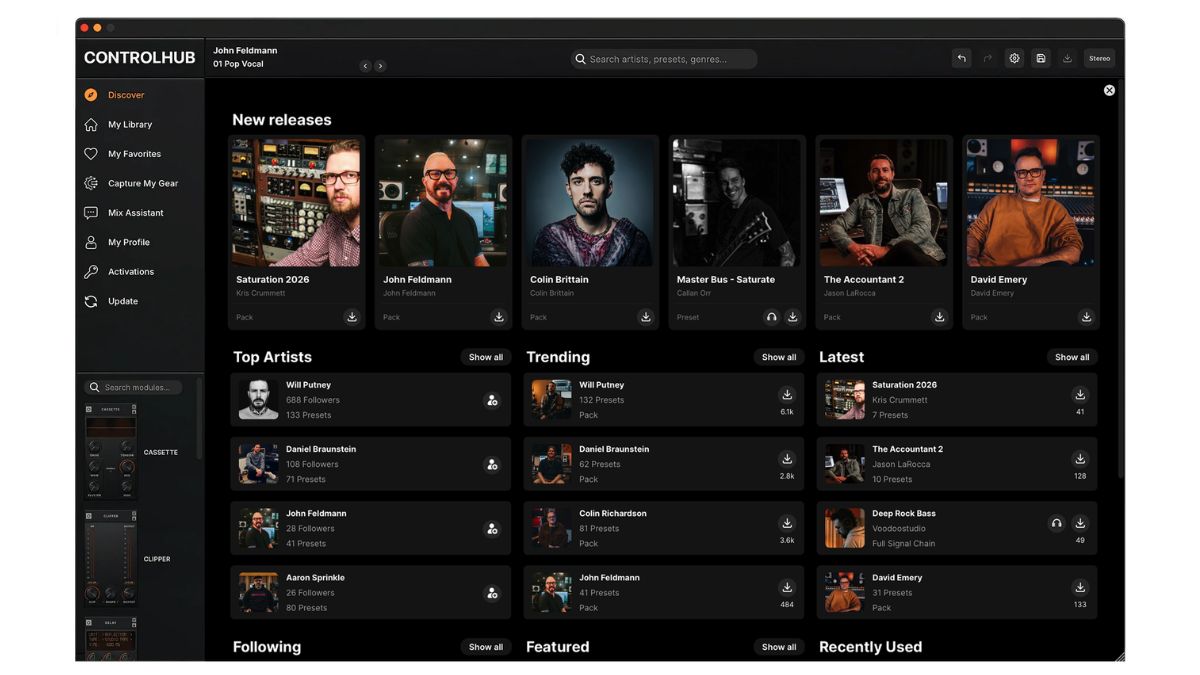Preview Master Bus - Saturate with headphones icon
The image size is (1200, 675).
pos(771,317)
